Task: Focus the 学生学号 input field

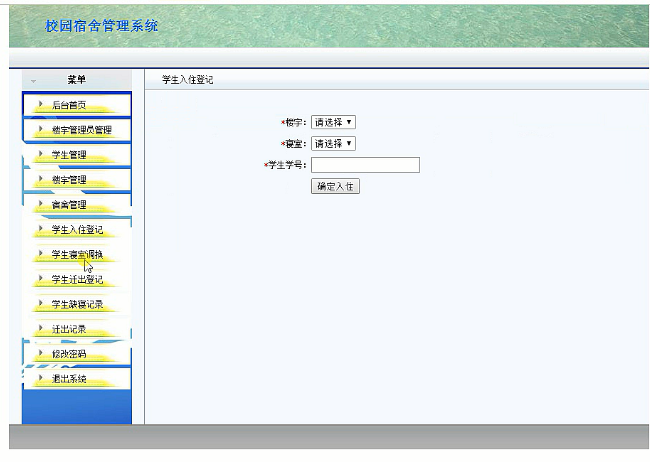Action: [x=365, y=165]
